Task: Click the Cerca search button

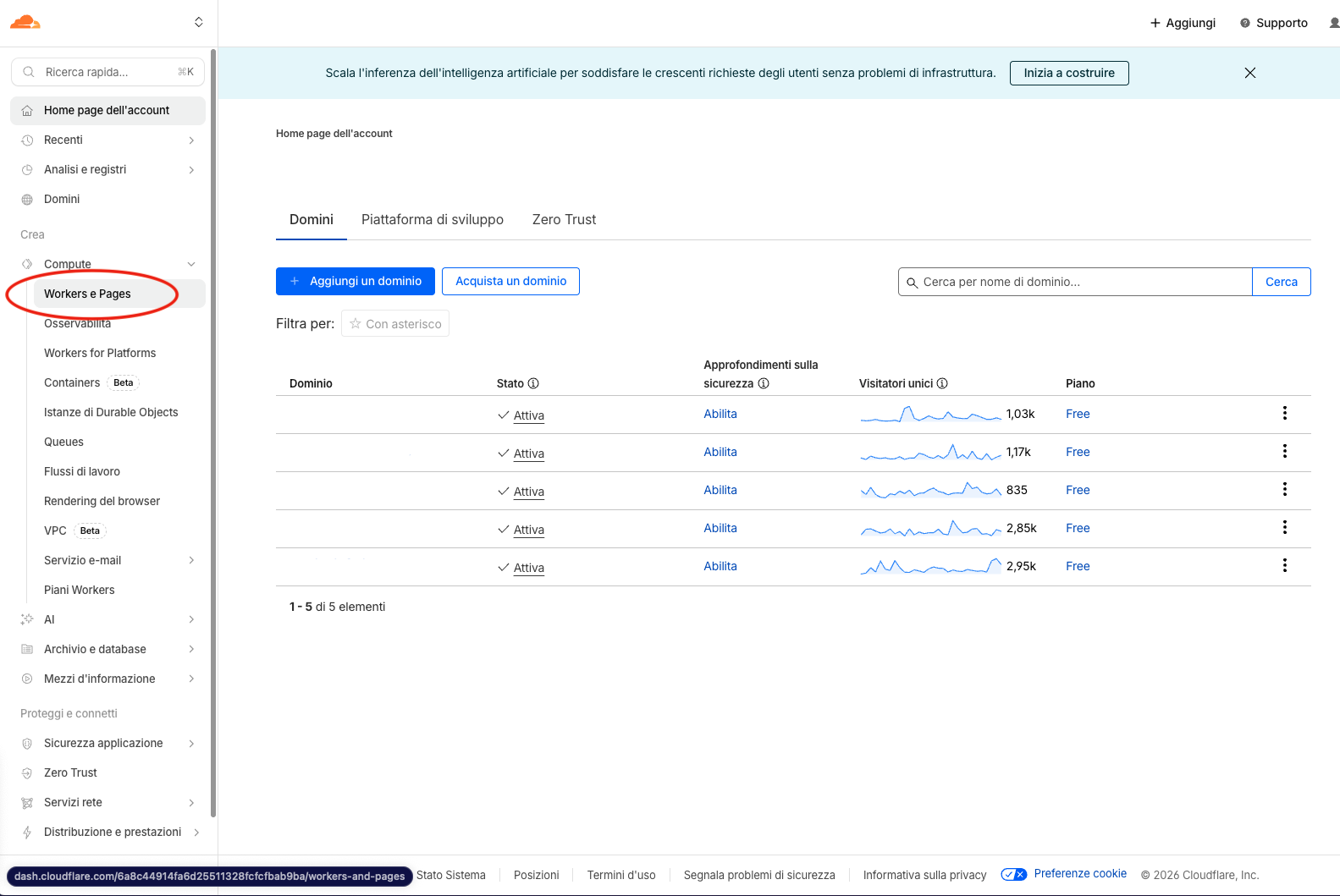Action: coord(1282,282)
